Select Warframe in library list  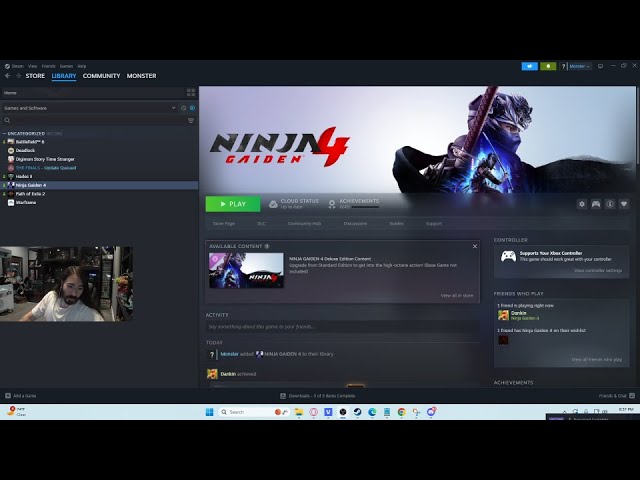click(99, 202)
